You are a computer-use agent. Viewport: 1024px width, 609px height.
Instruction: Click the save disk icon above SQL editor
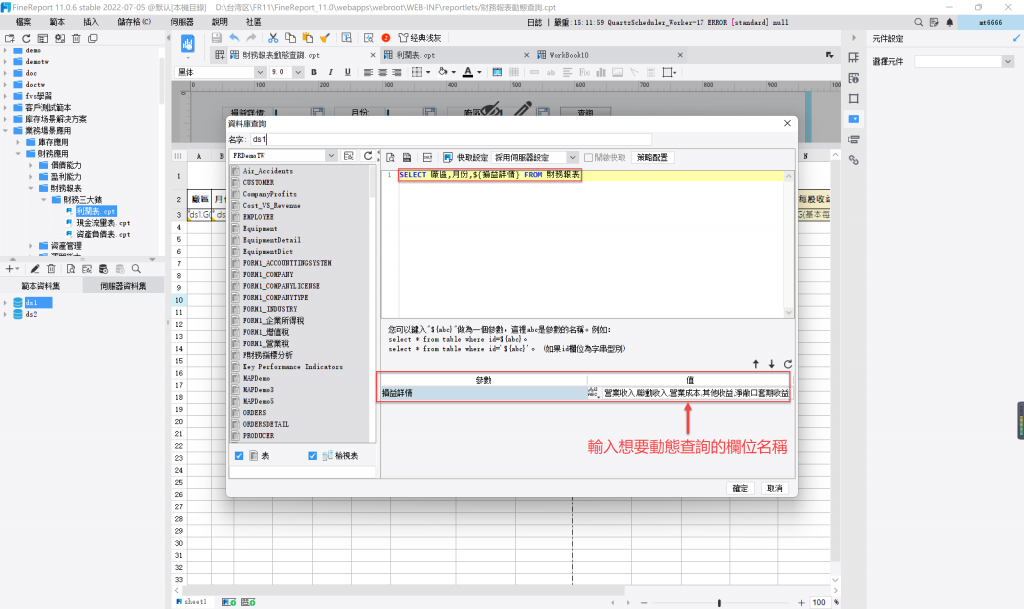coord(407,157)
